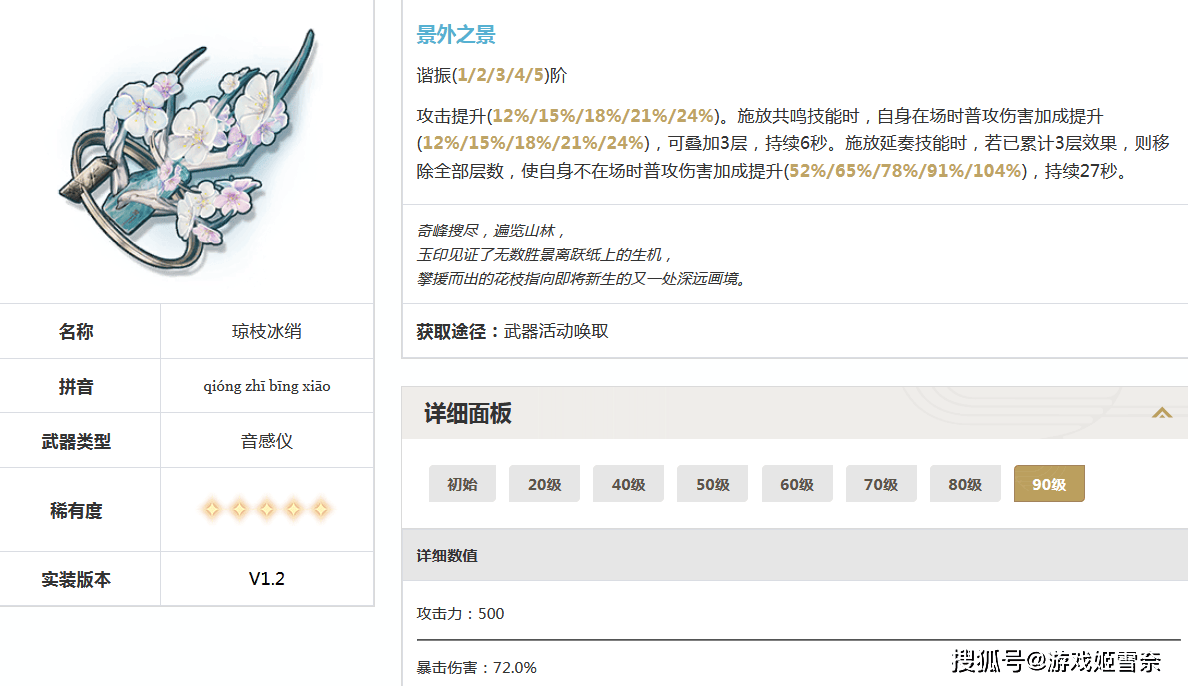The height and width of the screenshot is (686, 1188).
Task: Click the 音感仪 weapon type value
Action: coord(267,441)
